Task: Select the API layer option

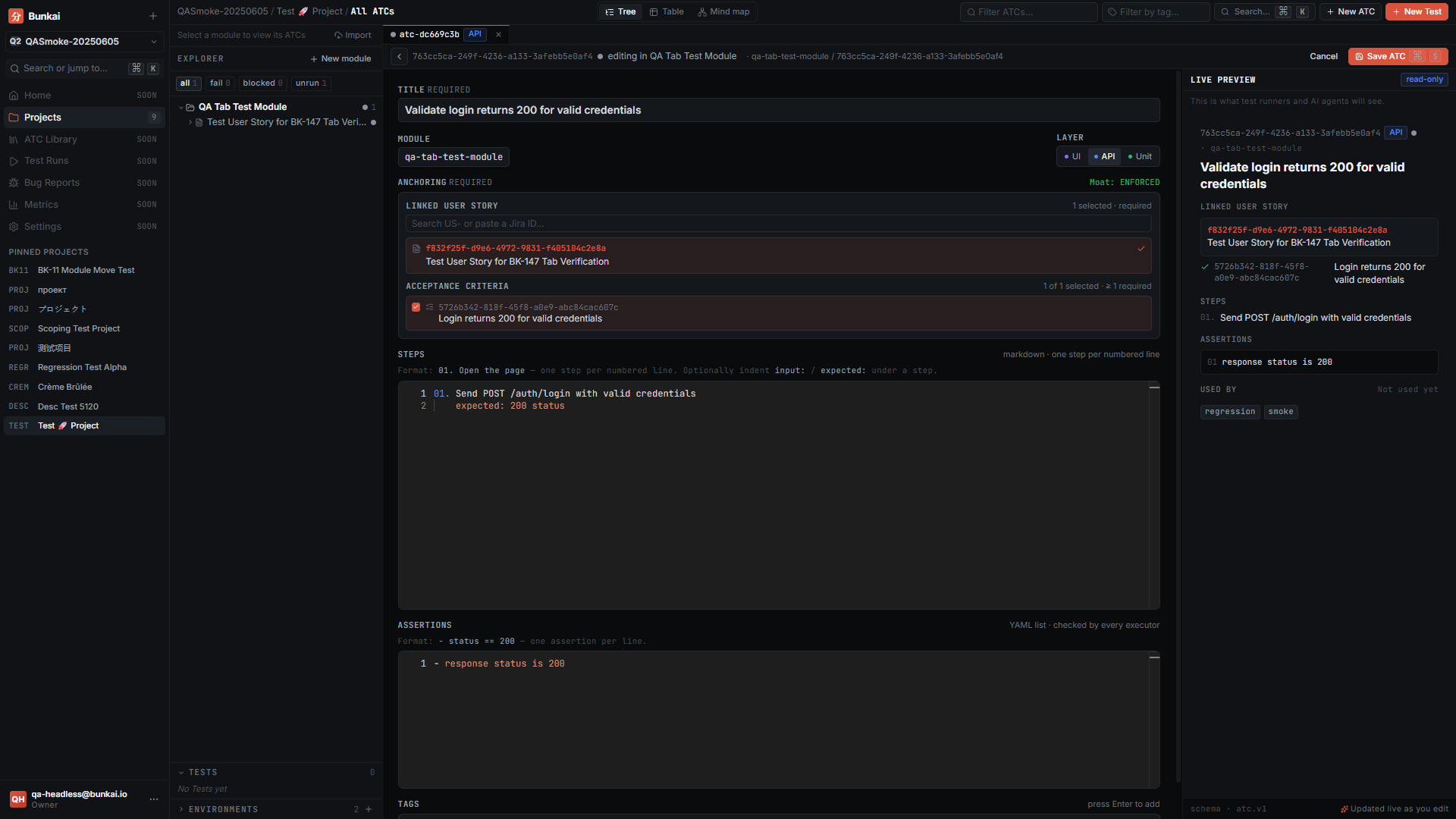Action: tap(1104, 157)
